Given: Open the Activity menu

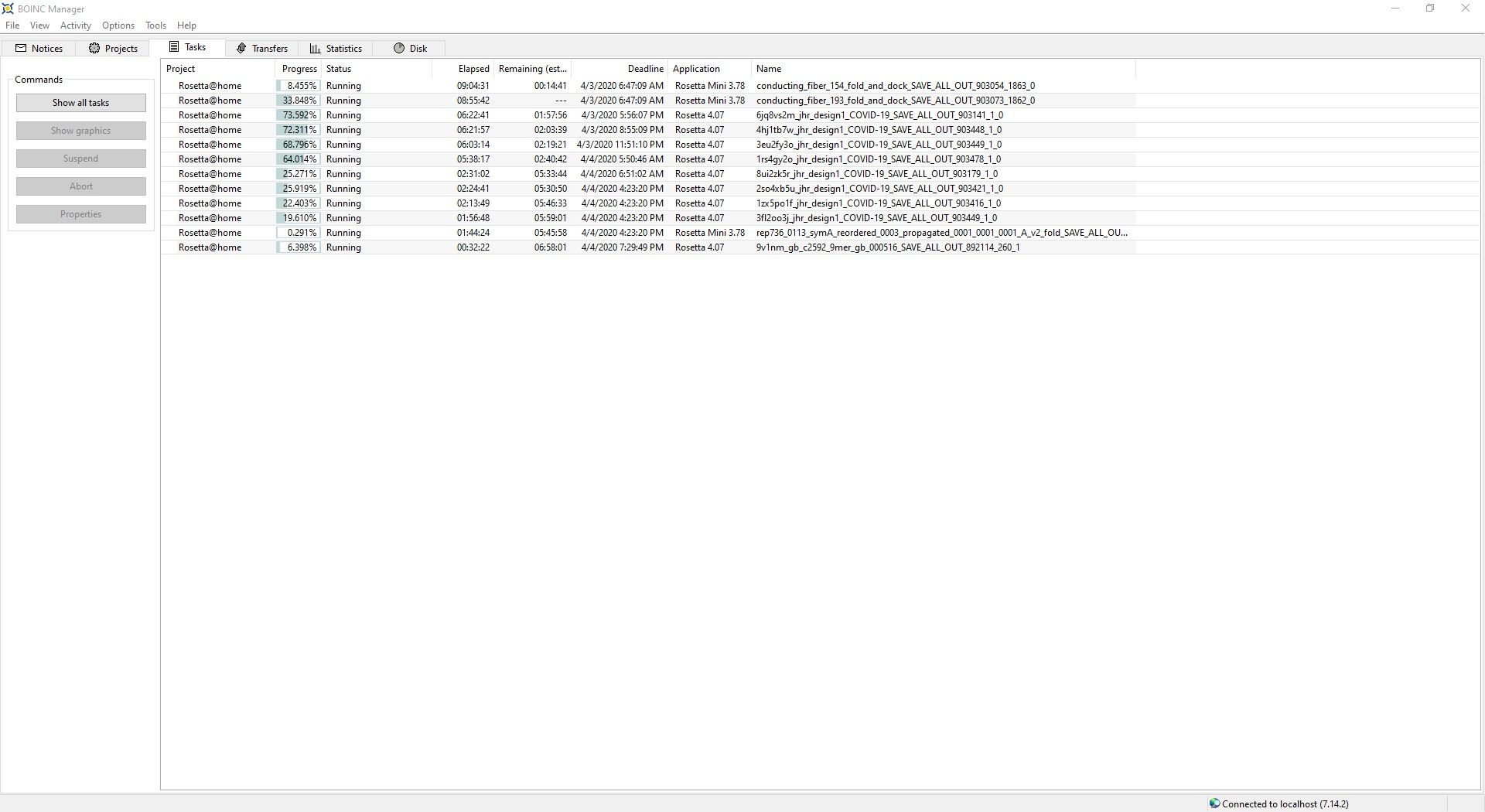Looking at the screenshot, I should coord(75,26).
